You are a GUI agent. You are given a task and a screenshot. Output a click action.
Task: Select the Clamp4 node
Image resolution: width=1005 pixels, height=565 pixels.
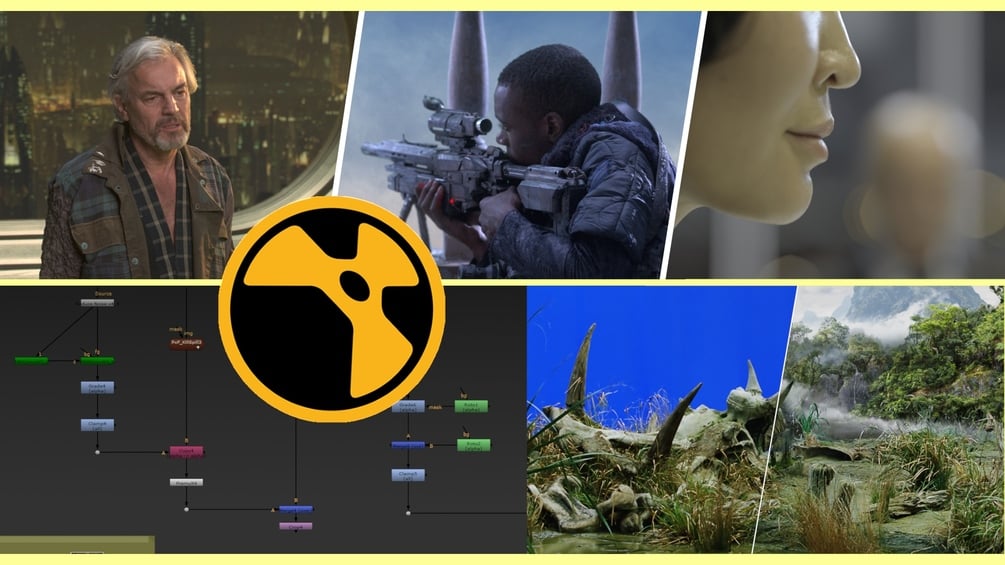click(97, 425)
